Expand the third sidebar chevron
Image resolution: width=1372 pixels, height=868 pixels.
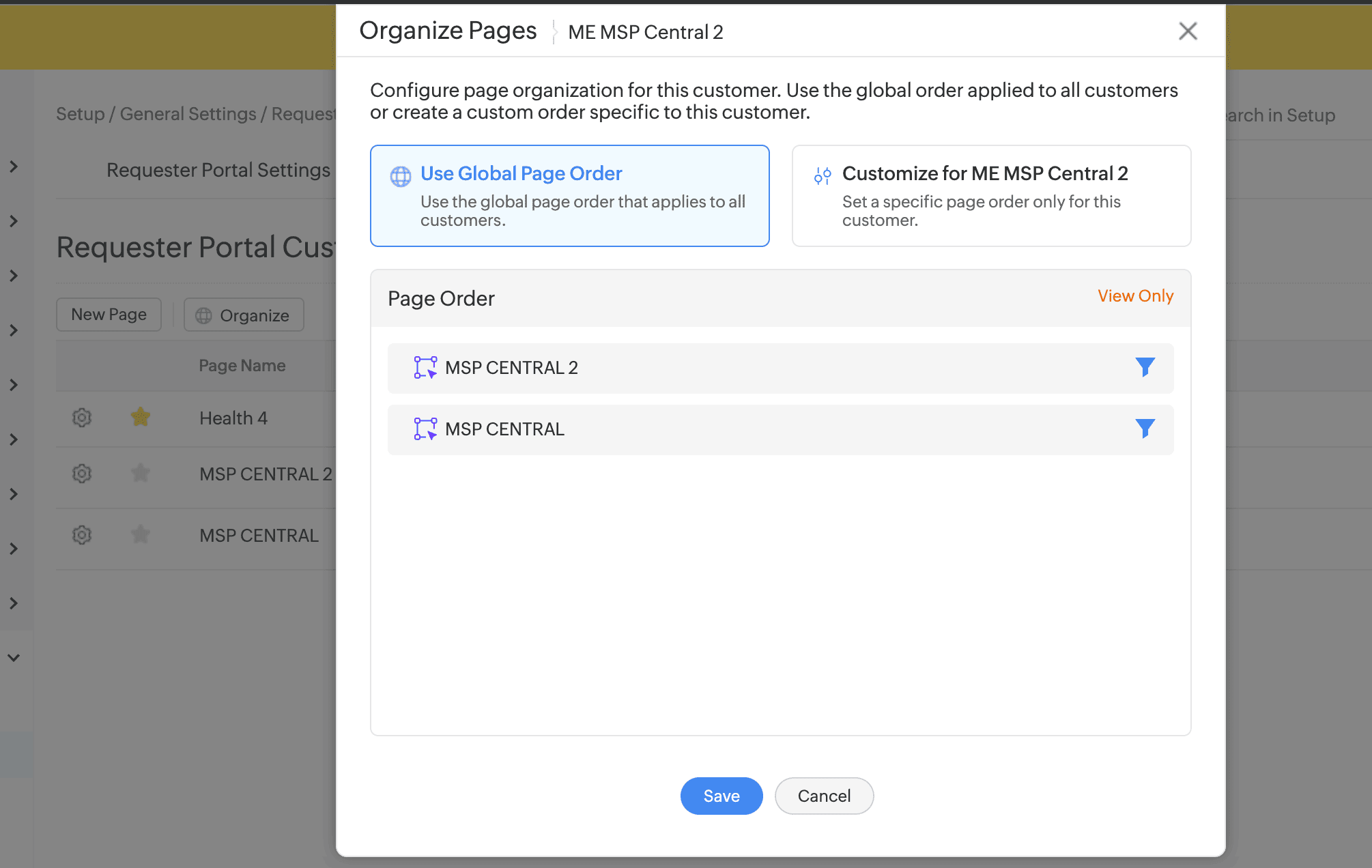14,276
